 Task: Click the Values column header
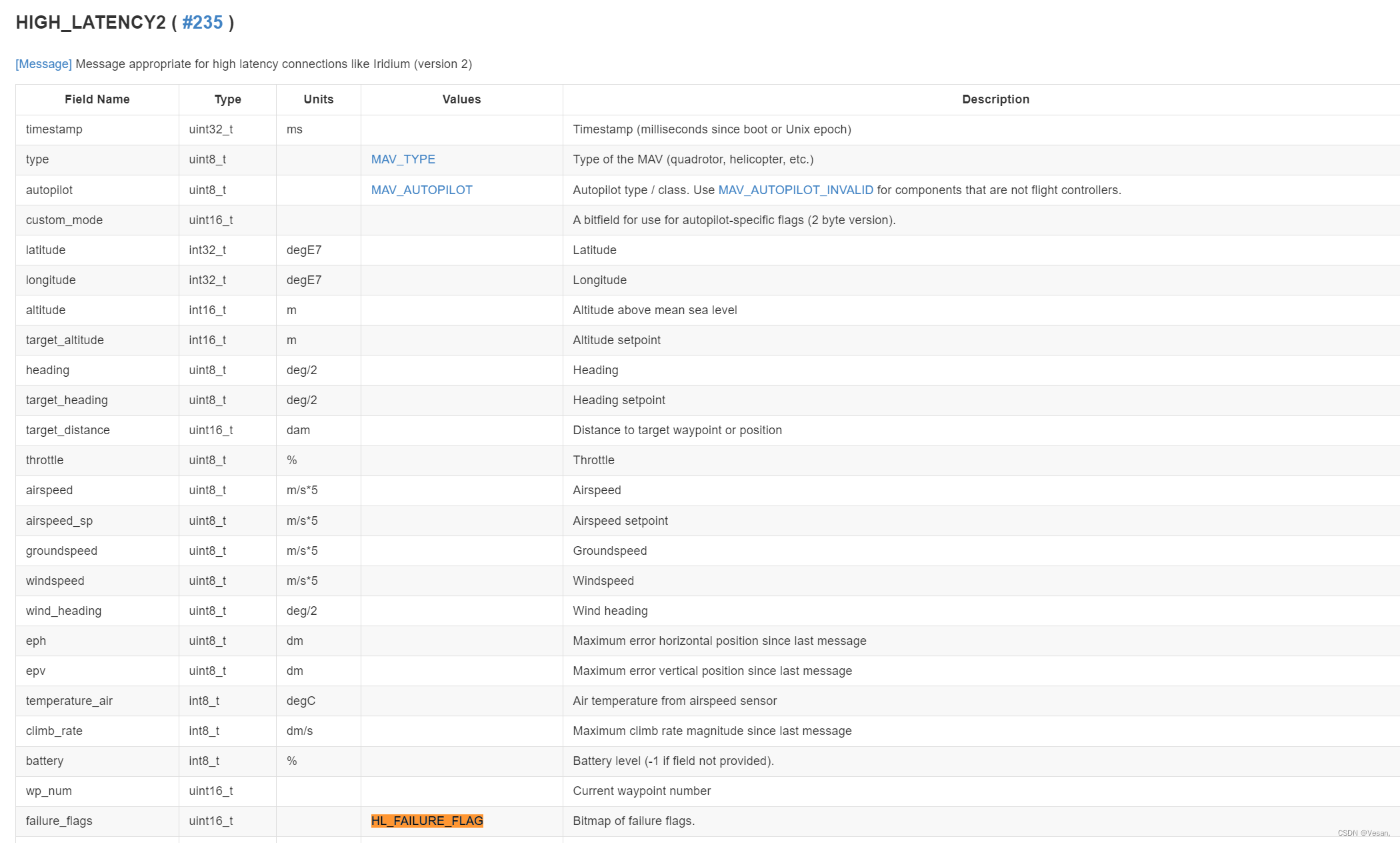pyautogui.click(x=461, y=99)
